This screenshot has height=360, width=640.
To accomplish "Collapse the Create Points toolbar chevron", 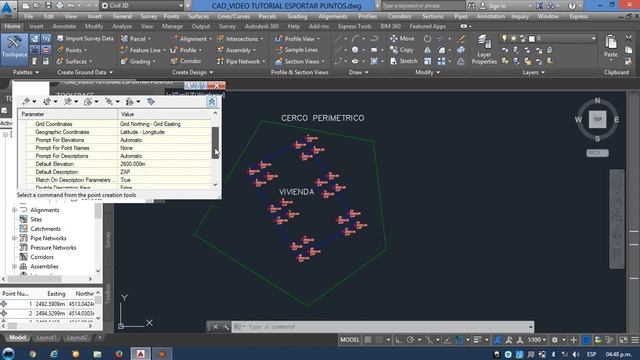I will point(211,102).
